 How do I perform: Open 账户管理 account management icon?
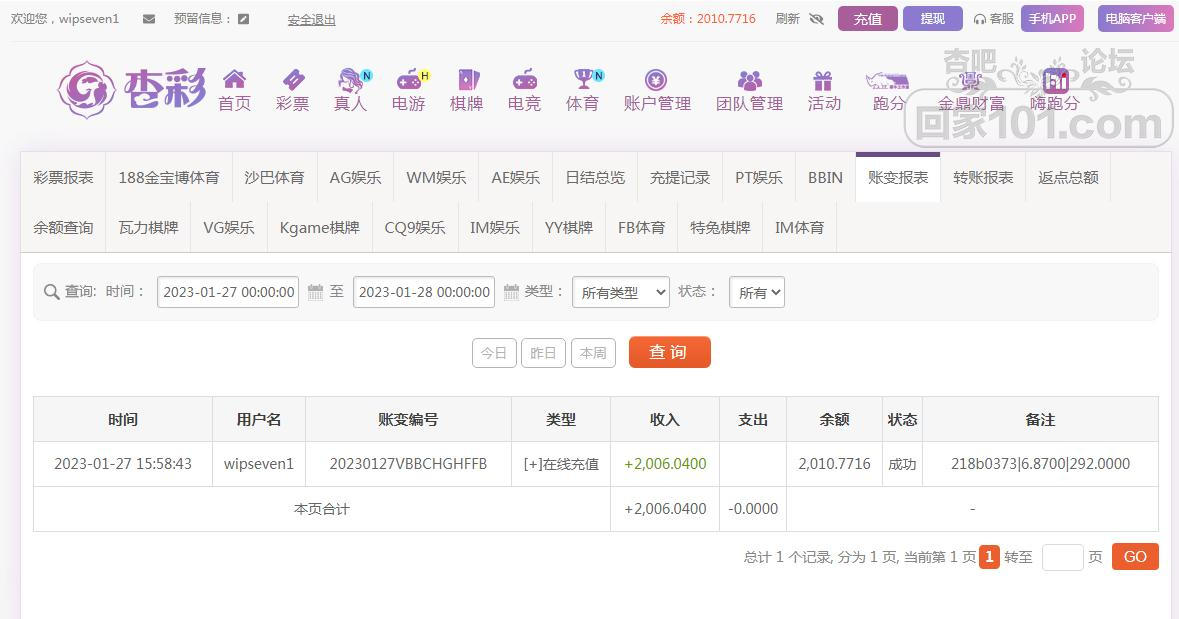pyautogui.click(x=656, y=79)
